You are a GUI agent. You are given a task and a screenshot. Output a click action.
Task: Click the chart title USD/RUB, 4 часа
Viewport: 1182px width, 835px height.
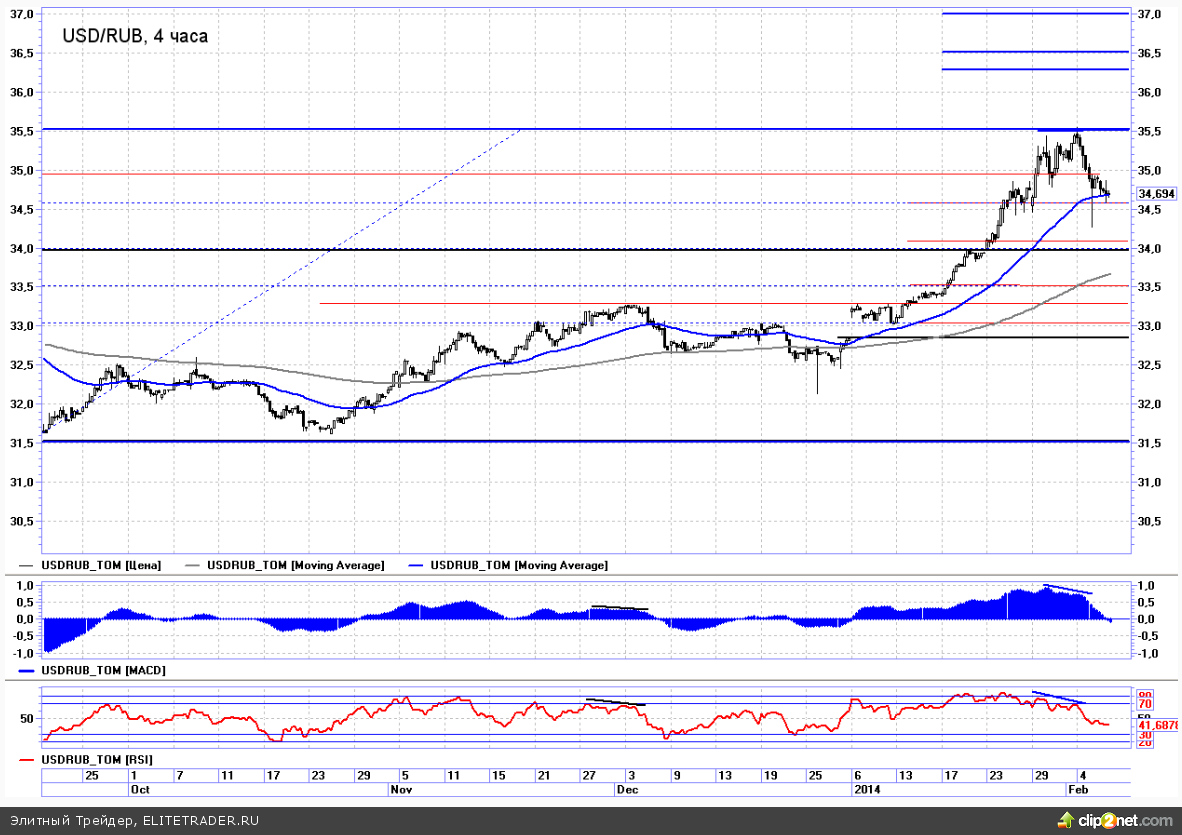(x=135, y=36)
